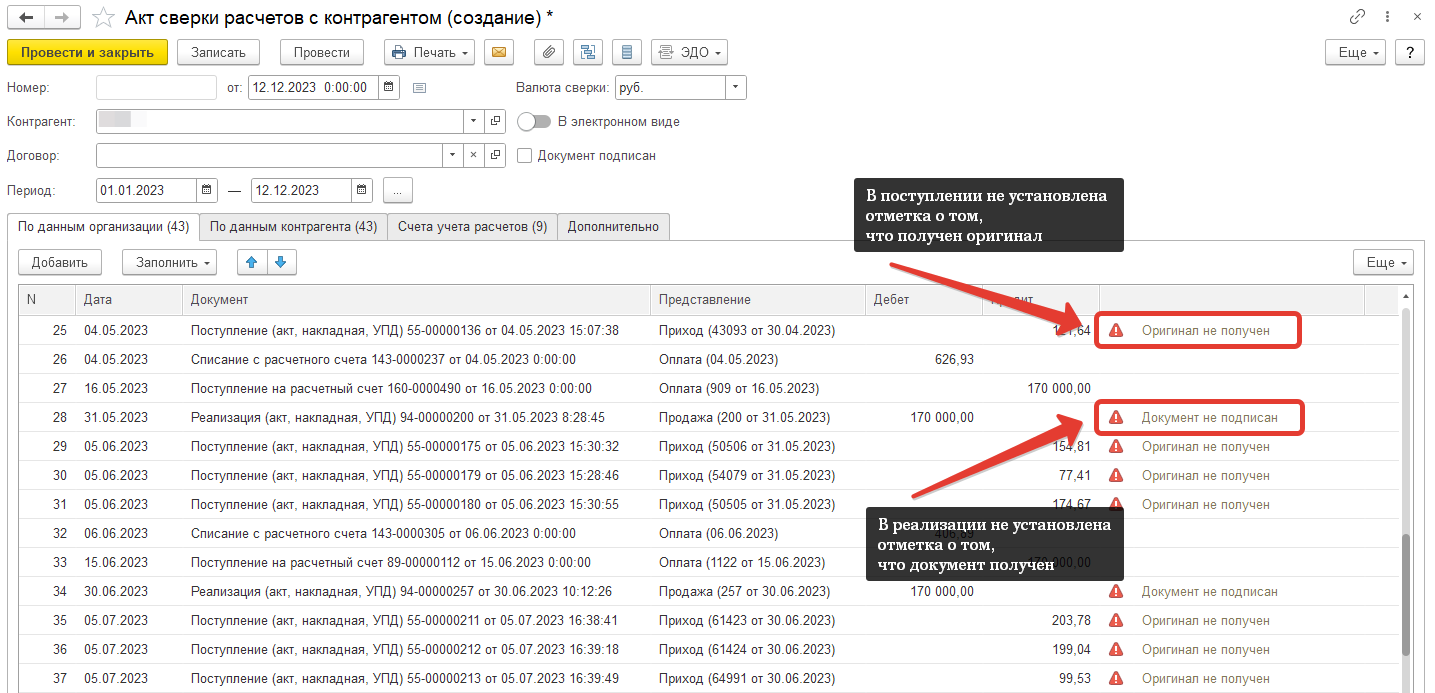Click the report list icon next to structure icon
Viewport: 1435px width, 693px height.
(627, 52)
